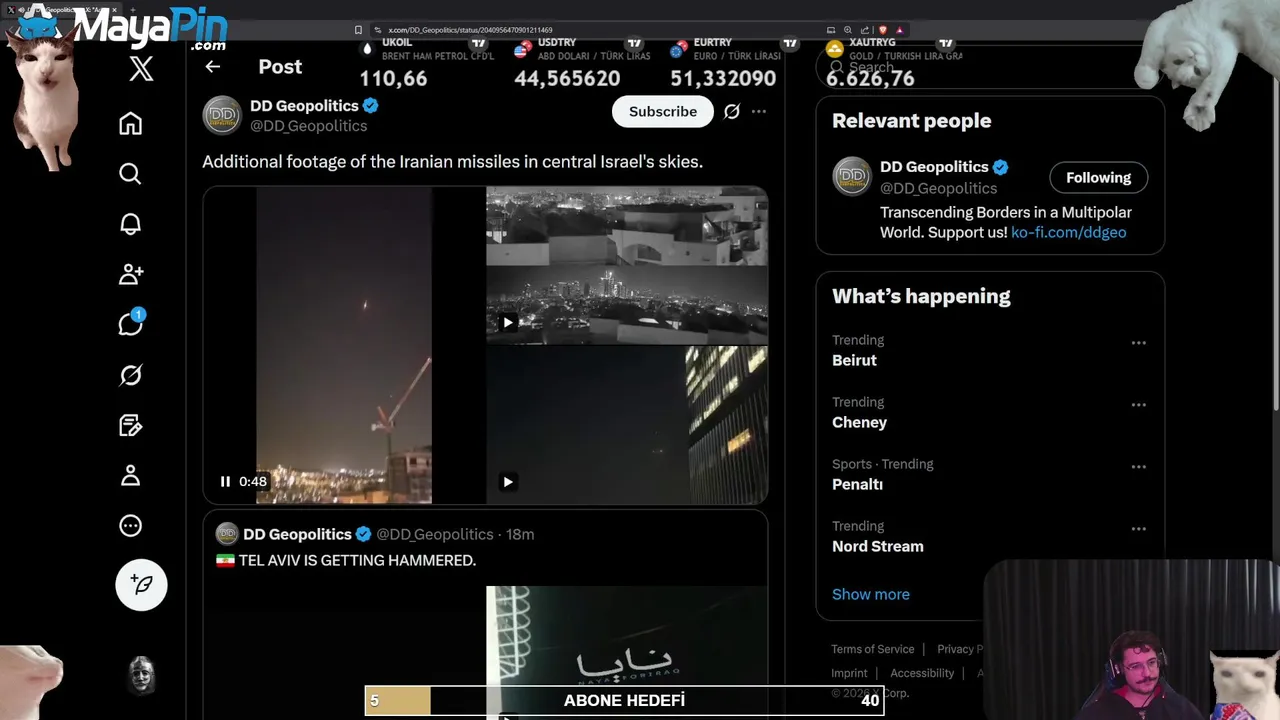Play the bottom-right building video
The width and height of the screenshot is (1280, 720).
pyautogui.click(x=508, y=482)
